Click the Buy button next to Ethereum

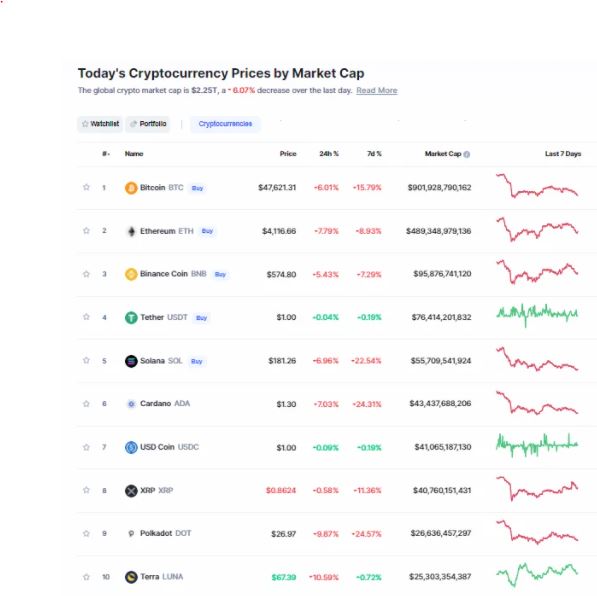click(208, 231)
